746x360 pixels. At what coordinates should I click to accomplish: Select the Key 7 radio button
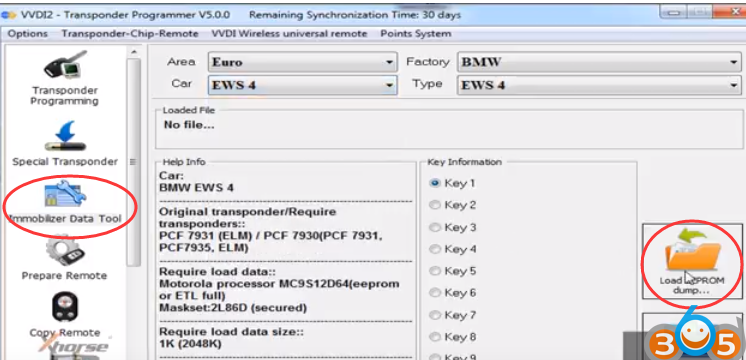[x=434, y=315]
